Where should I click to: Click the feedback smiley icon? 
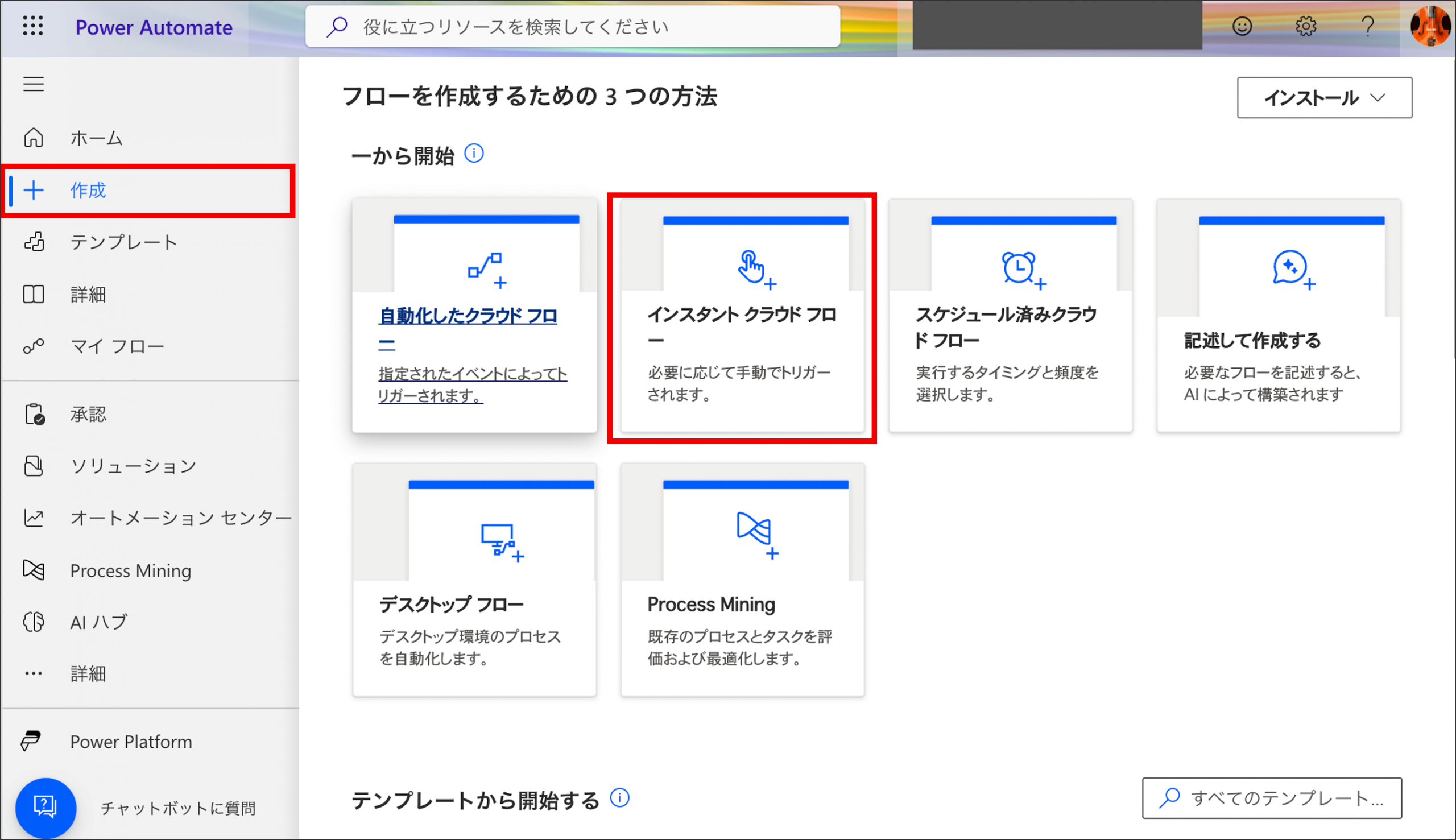click(x=1242, y=26)
